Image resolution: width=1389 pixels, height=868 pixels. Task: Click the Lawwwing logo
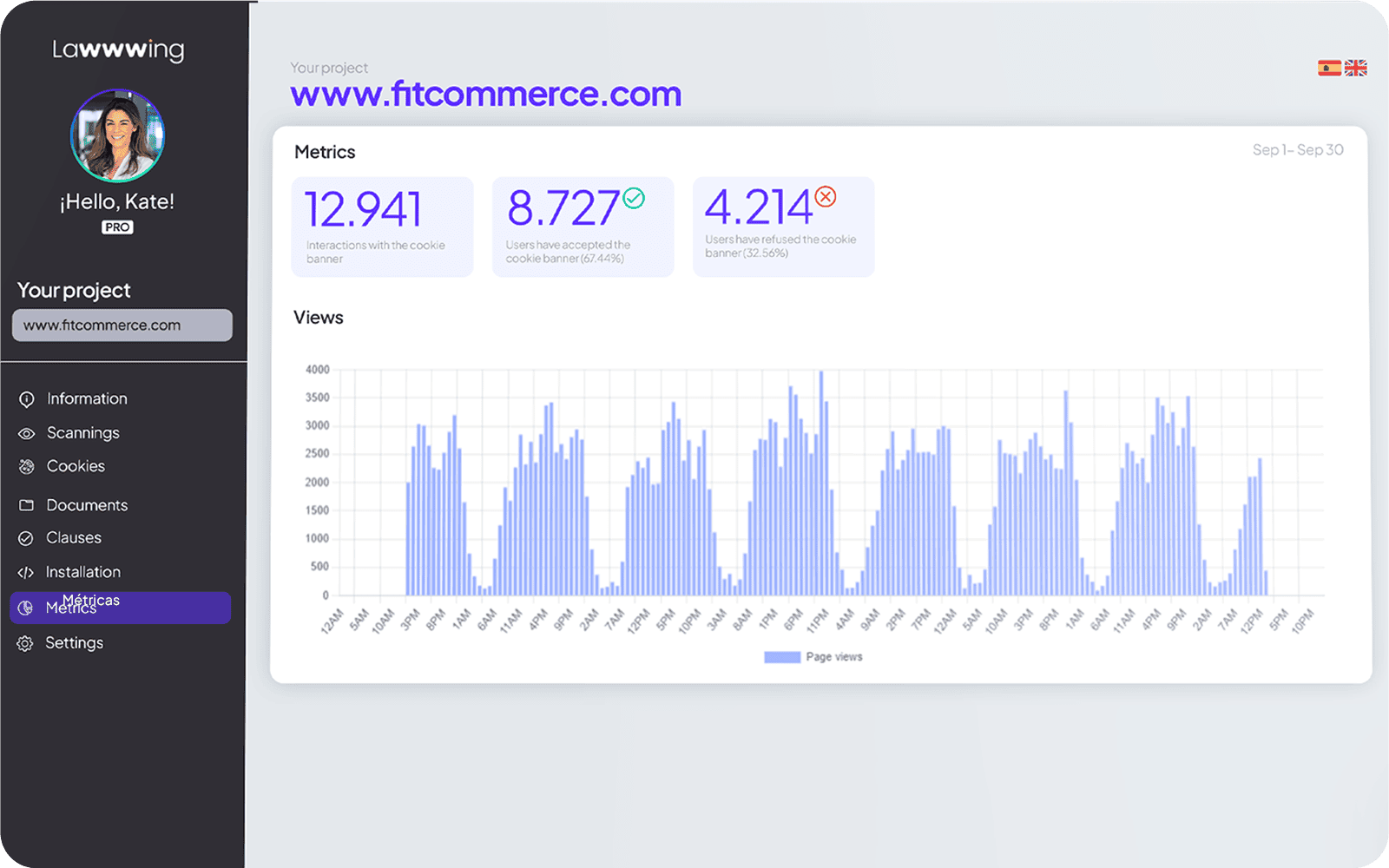point(118,50)
